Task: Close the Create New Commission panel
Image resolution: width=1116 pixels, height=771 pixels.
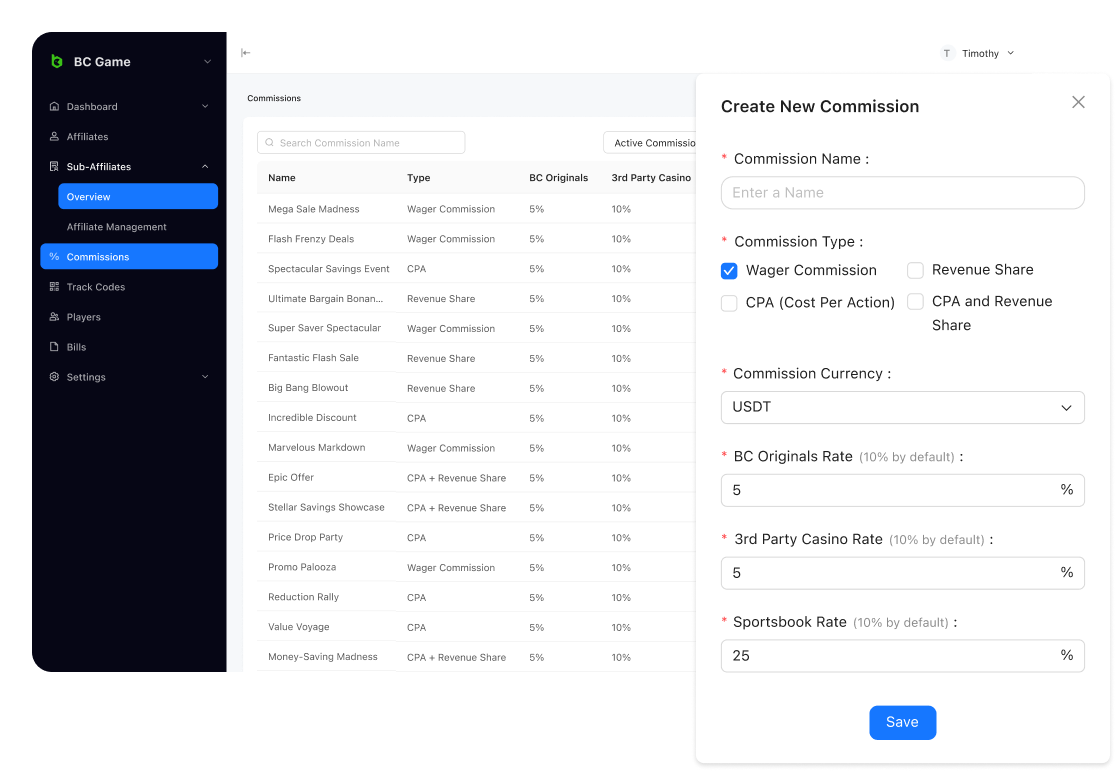Action: (1078, 102)
